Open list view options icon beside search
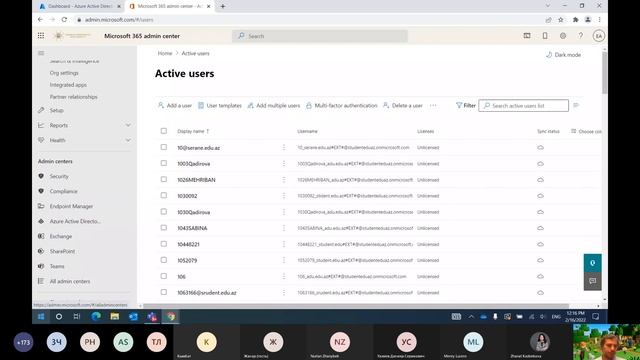Screen dimensions: 640x360 pyautogui.click(x=576, y=105)
